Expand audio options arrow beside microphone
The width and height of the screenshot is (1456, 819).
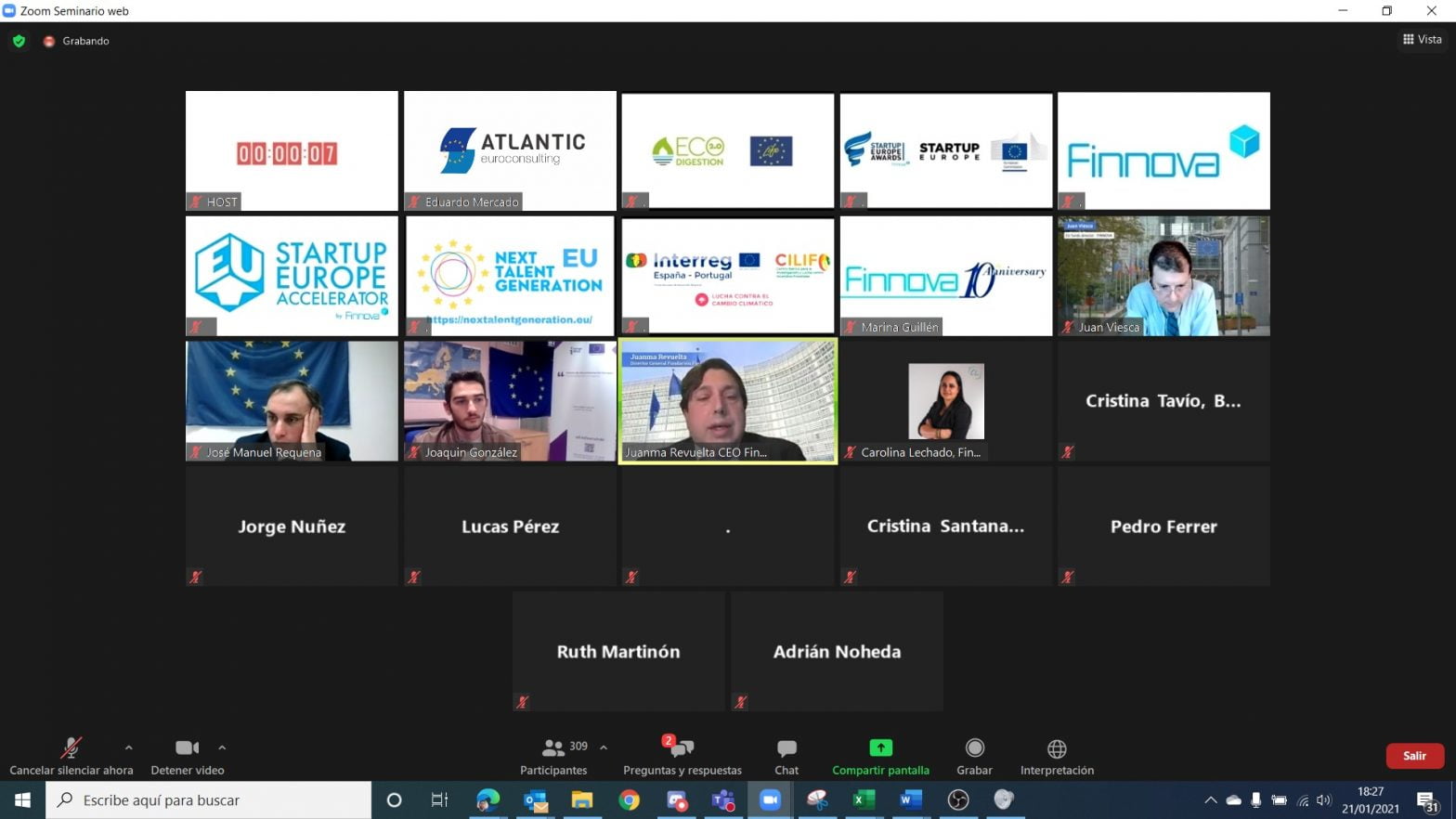coord(128,747)
